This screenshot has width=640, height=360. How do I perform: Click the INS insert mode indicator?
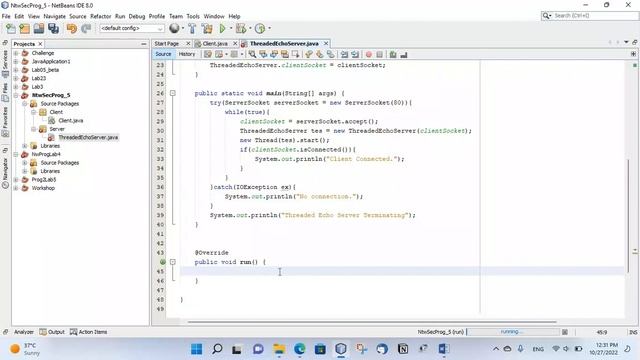633,332
